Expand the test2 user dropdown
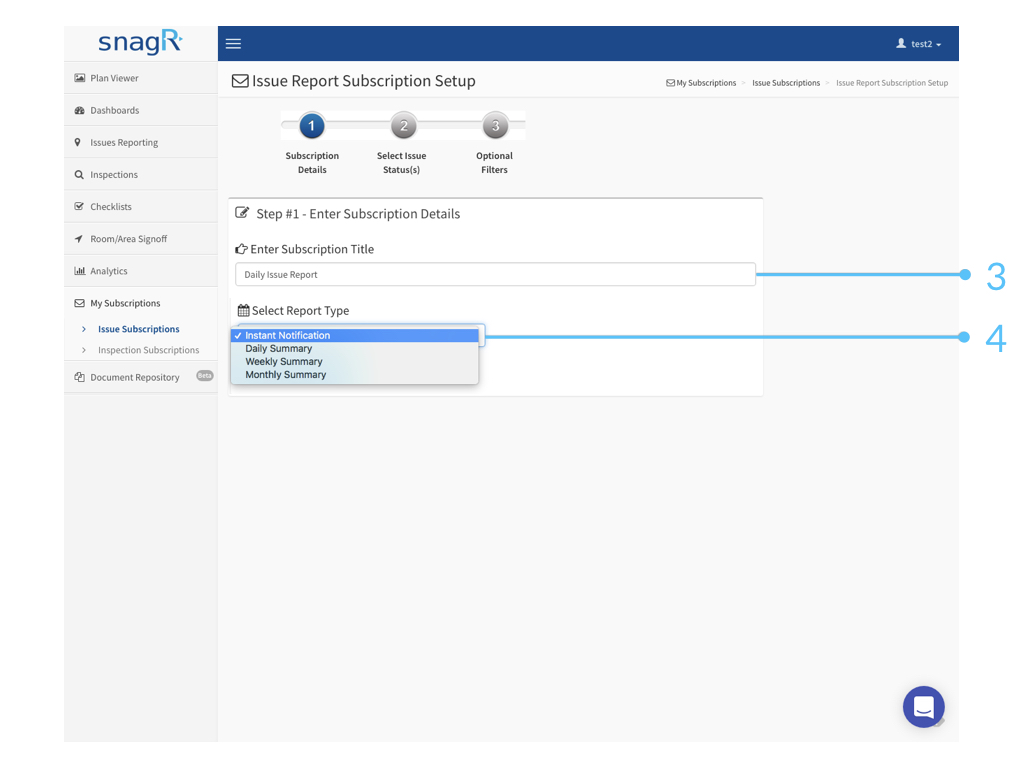 tap(919, 44)
